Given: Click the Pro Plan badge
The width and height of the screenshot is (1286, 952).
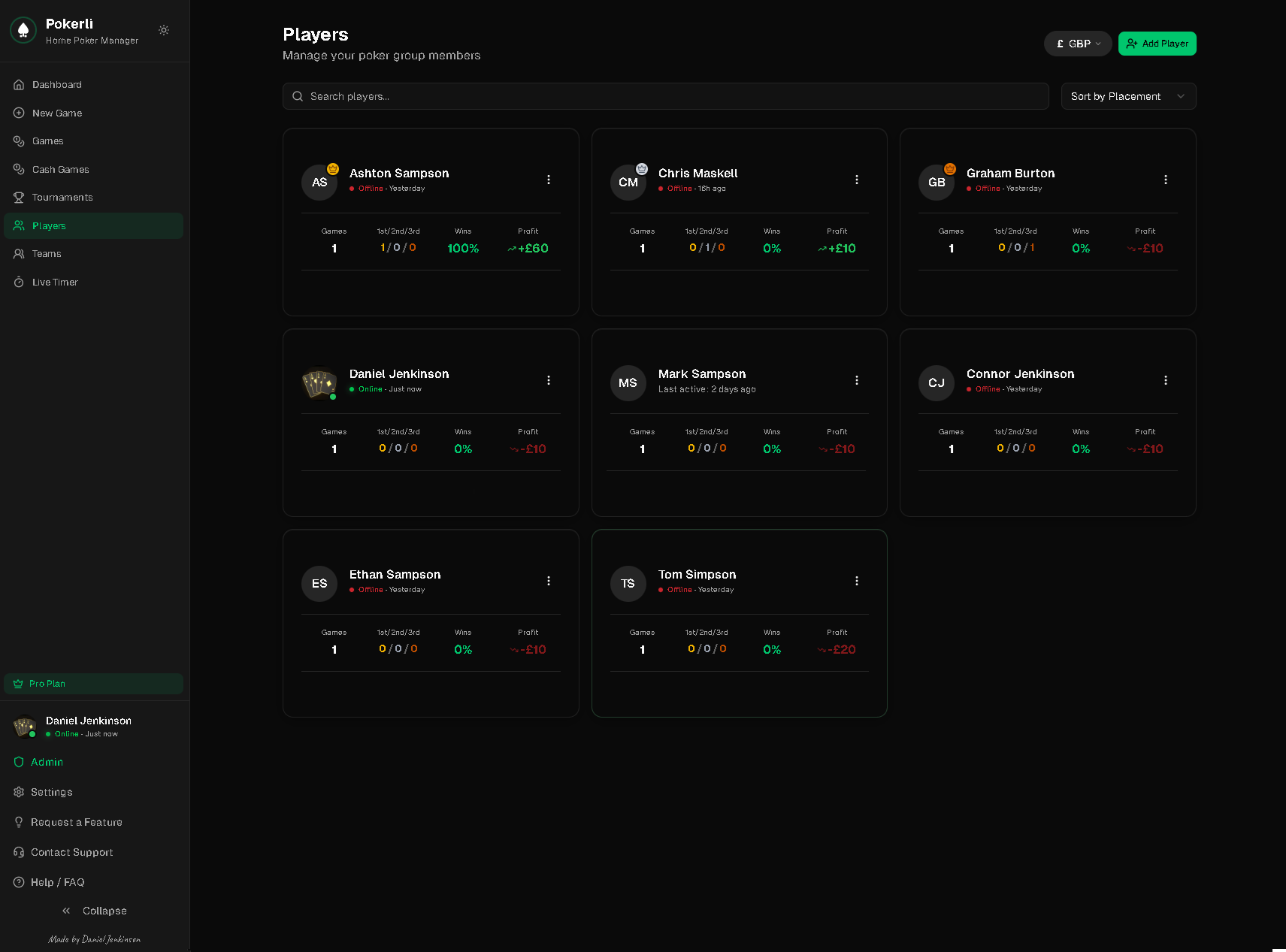Looking at the screenshot, I should (x=93, y=684).
